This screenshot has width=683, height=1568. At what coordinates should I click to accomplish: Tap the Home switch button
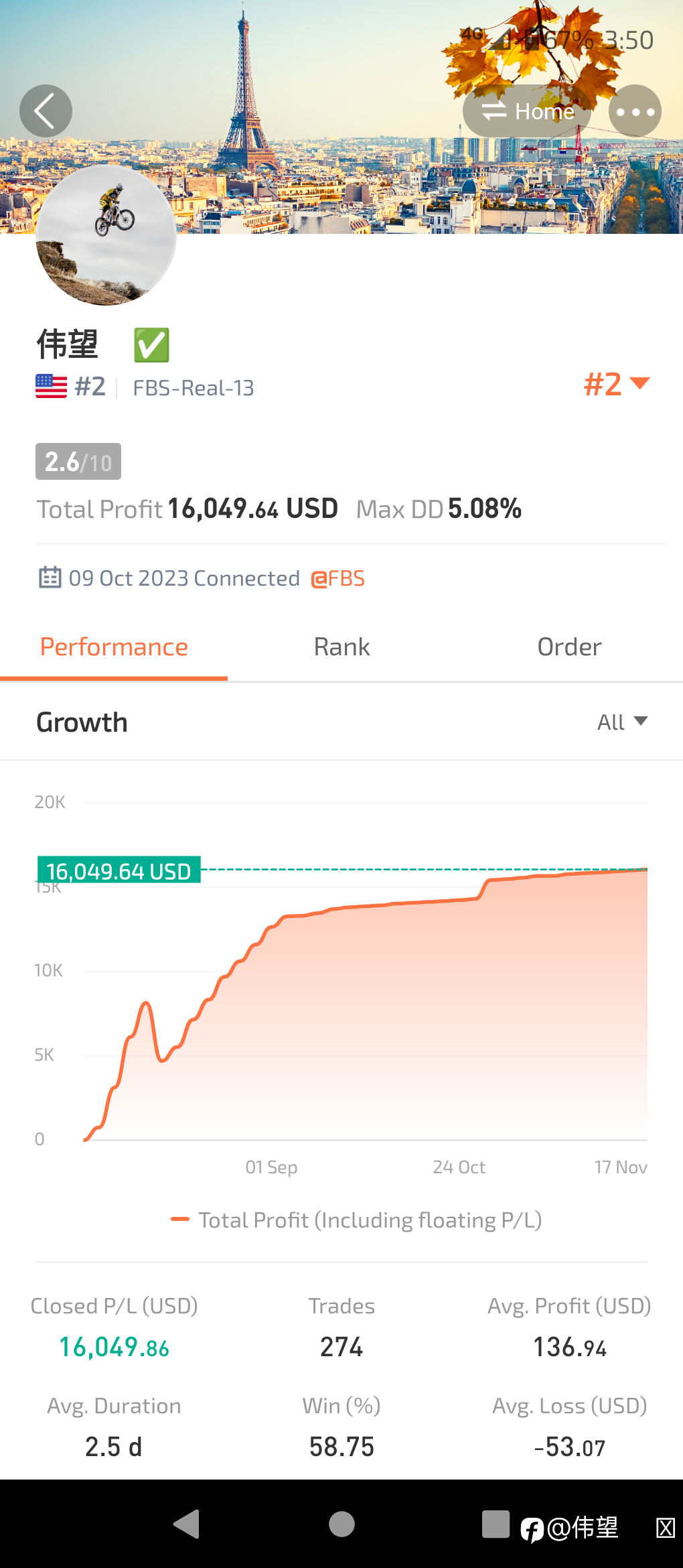tap(527, 111)
